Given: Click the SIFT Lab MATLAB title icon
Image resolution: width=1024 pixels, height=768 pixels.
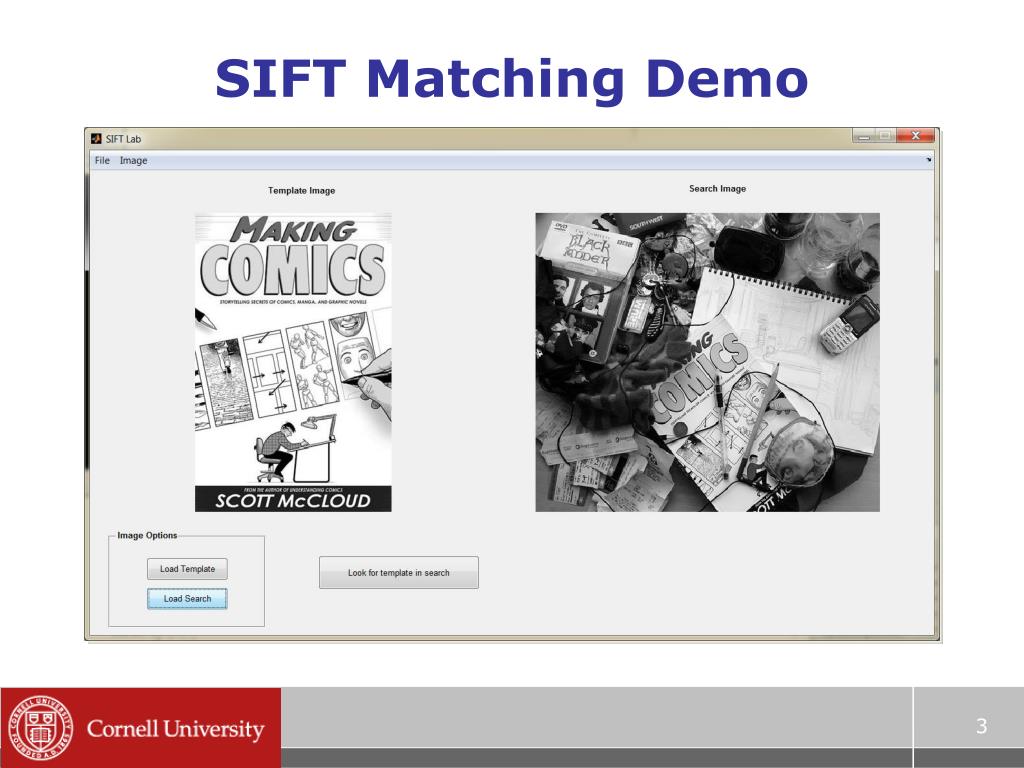Looking at the screenshot, I should (97, 138).
